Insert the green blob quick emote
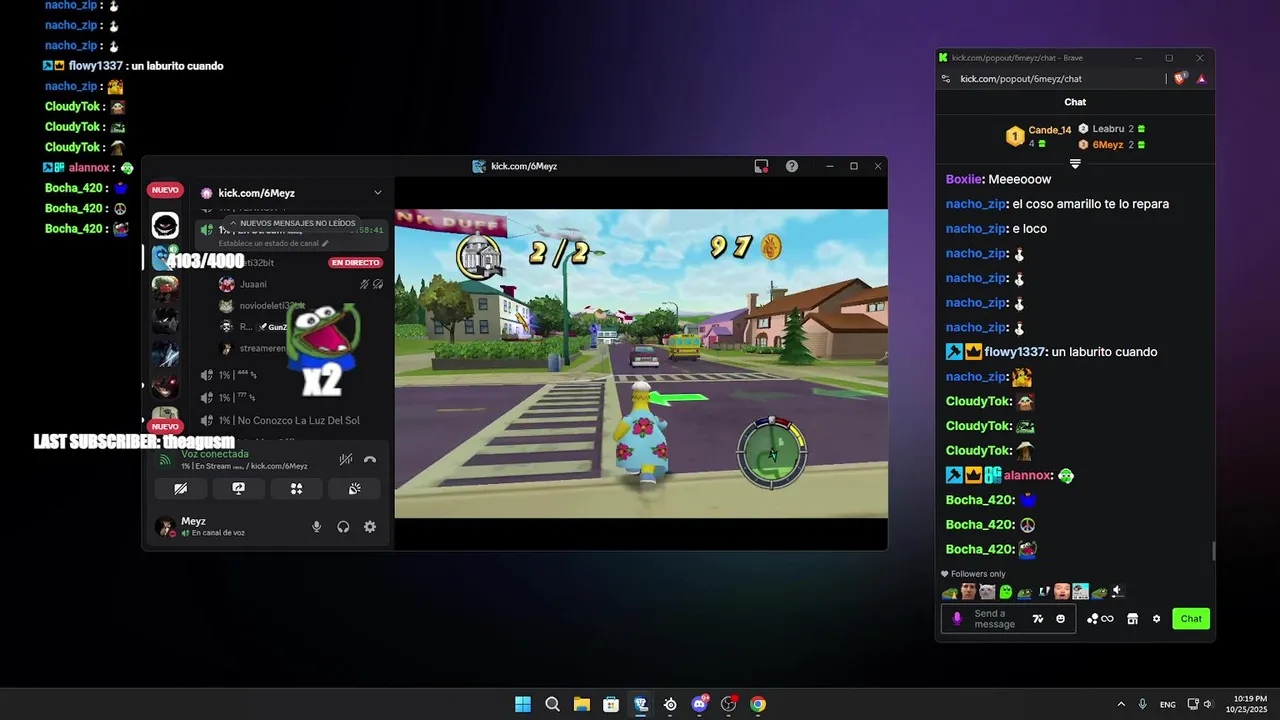The image size is (1280, 720). point(1006,592)
